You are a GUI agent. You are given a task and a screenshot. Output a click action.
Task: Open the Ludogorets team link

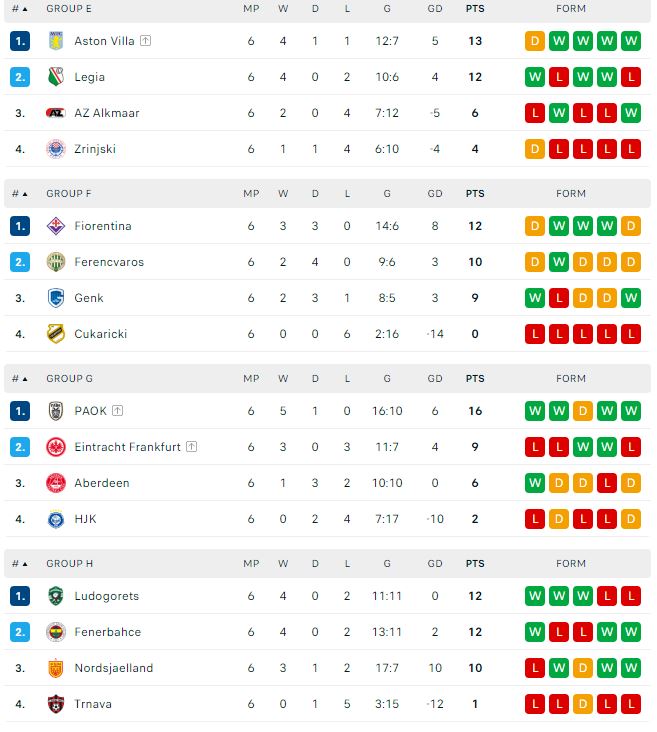coord(106,596)
